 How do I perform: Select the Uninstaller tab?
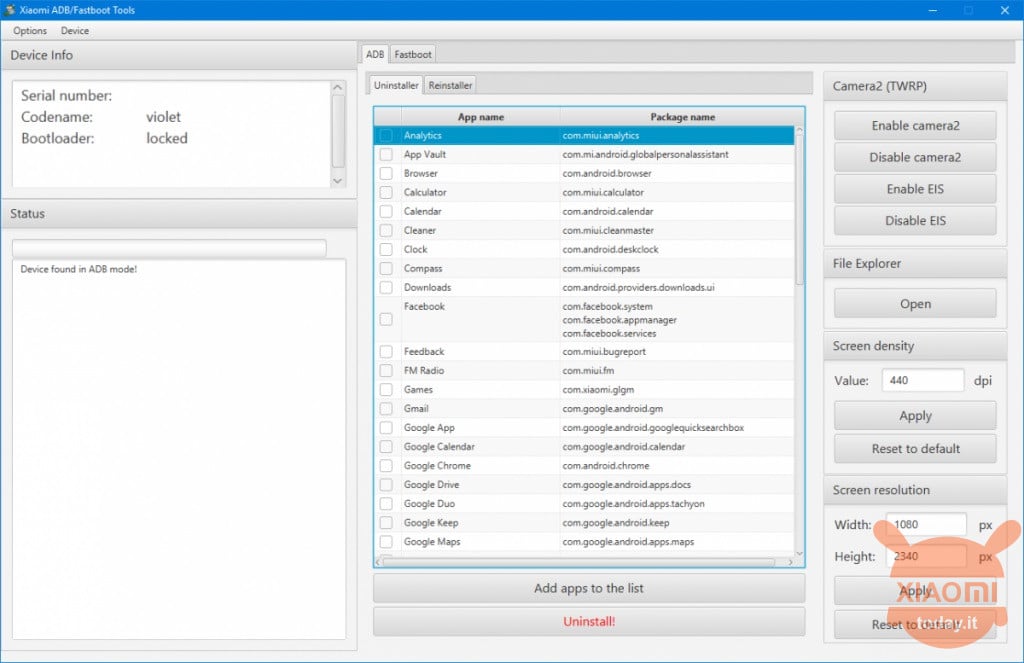click(396, 85)
